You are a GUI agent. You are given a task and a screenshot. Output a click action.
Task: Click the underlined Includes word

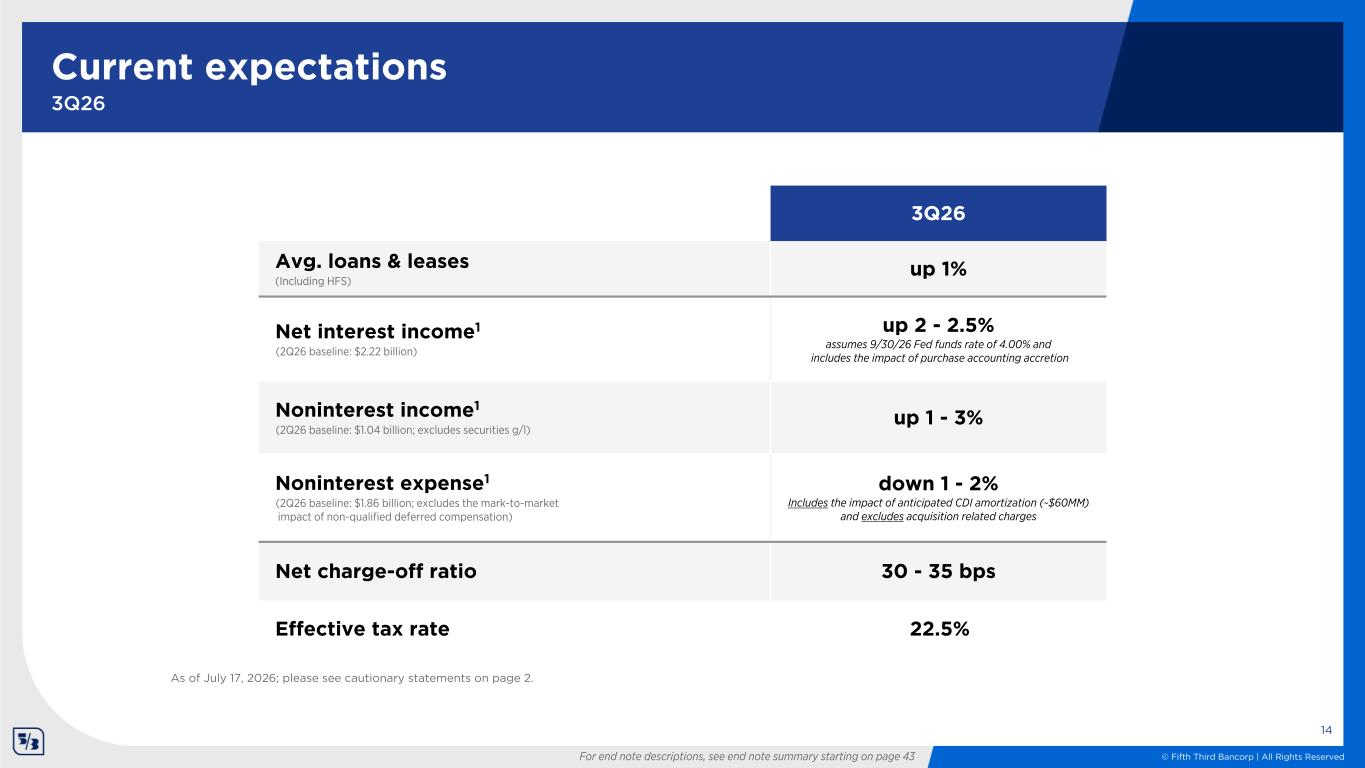(x=808, y=503)
